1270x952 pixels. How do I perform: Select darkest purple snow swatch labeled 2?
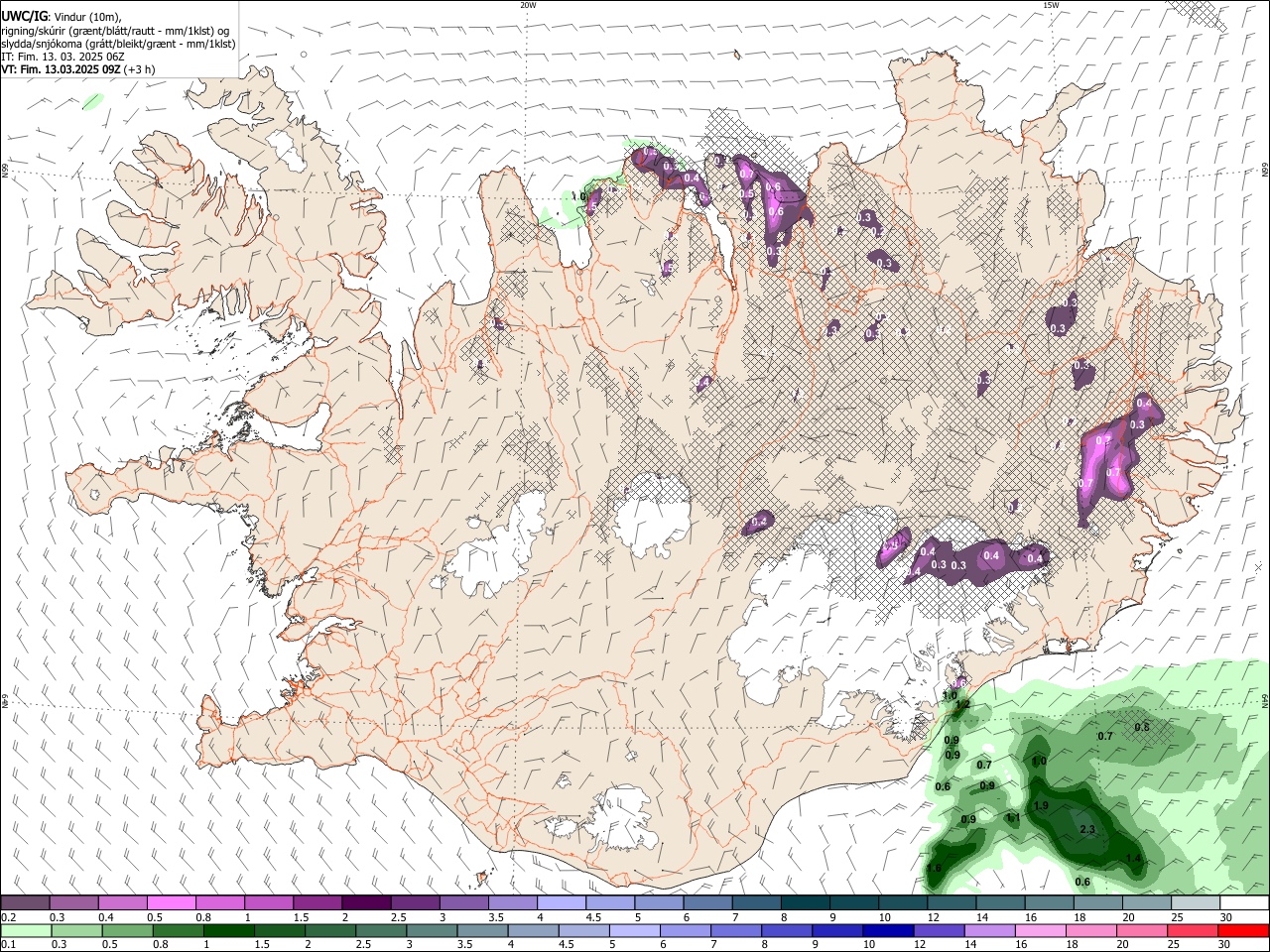tap(366, 903)
